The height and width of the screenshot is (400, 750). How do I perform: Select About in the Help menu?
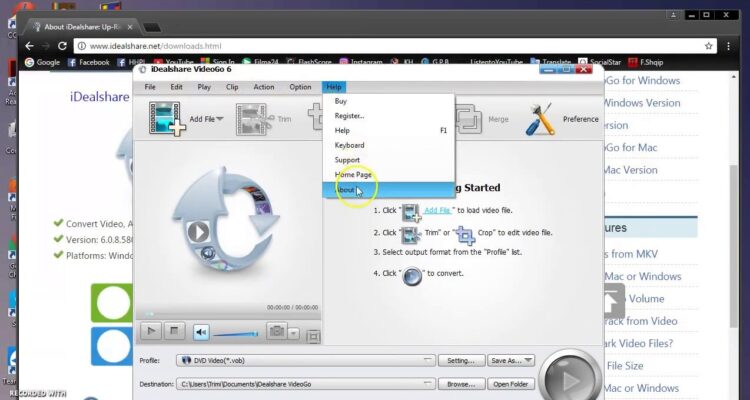point(388,189)
